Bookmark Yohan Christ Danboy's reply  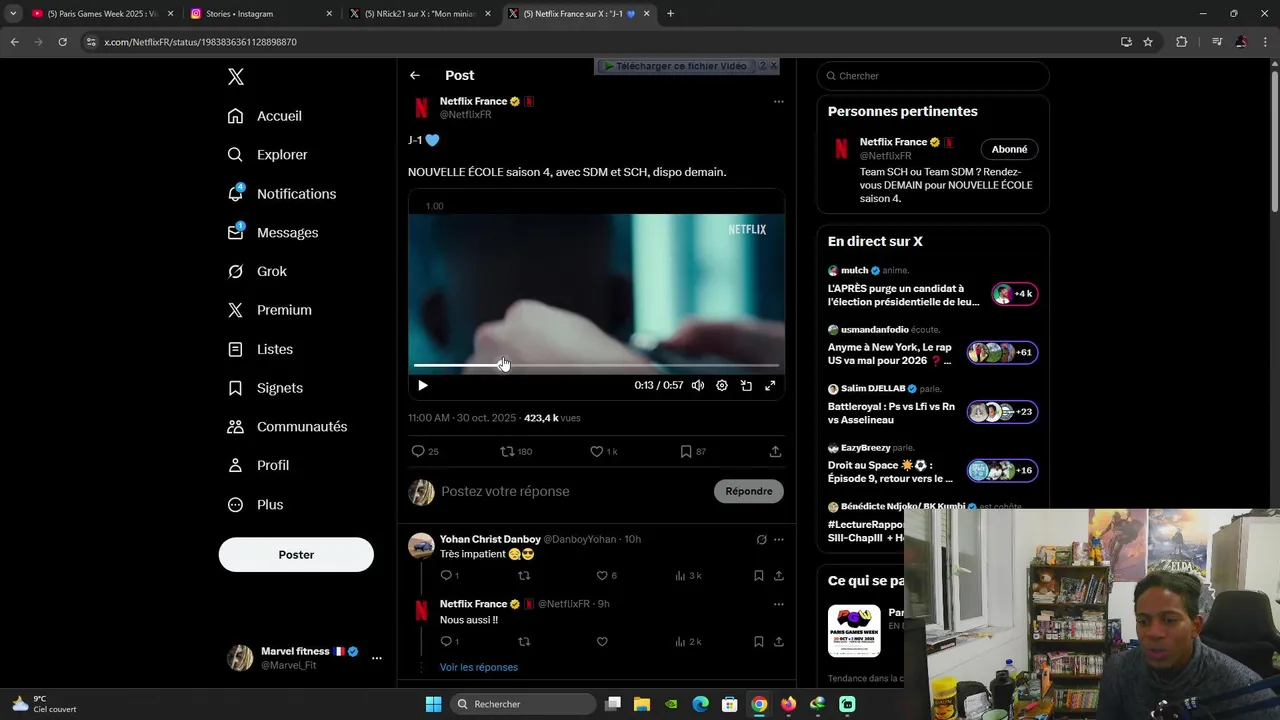pyautogui.click(x=759, y=576)
